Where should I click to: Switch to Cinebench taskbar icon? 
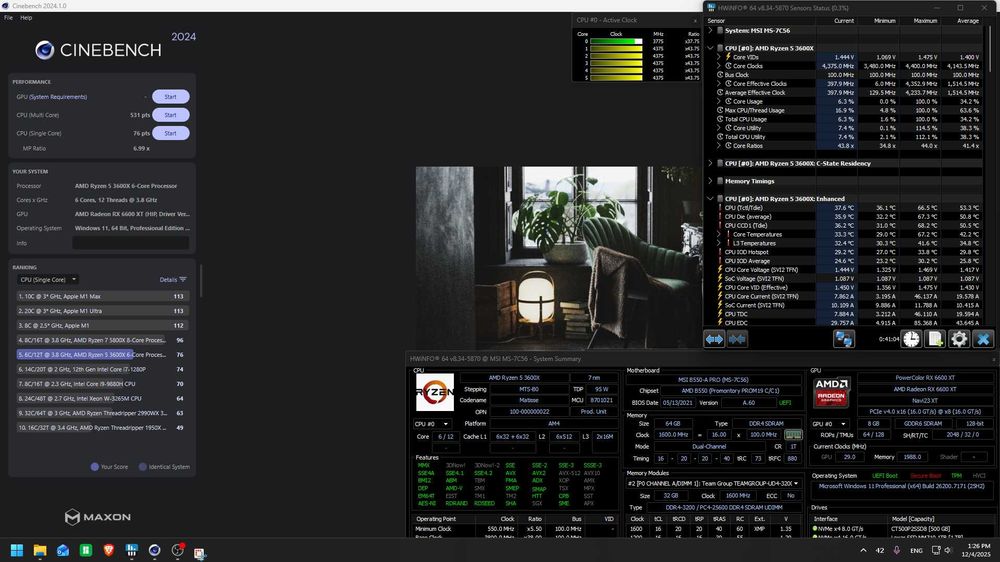154,551
